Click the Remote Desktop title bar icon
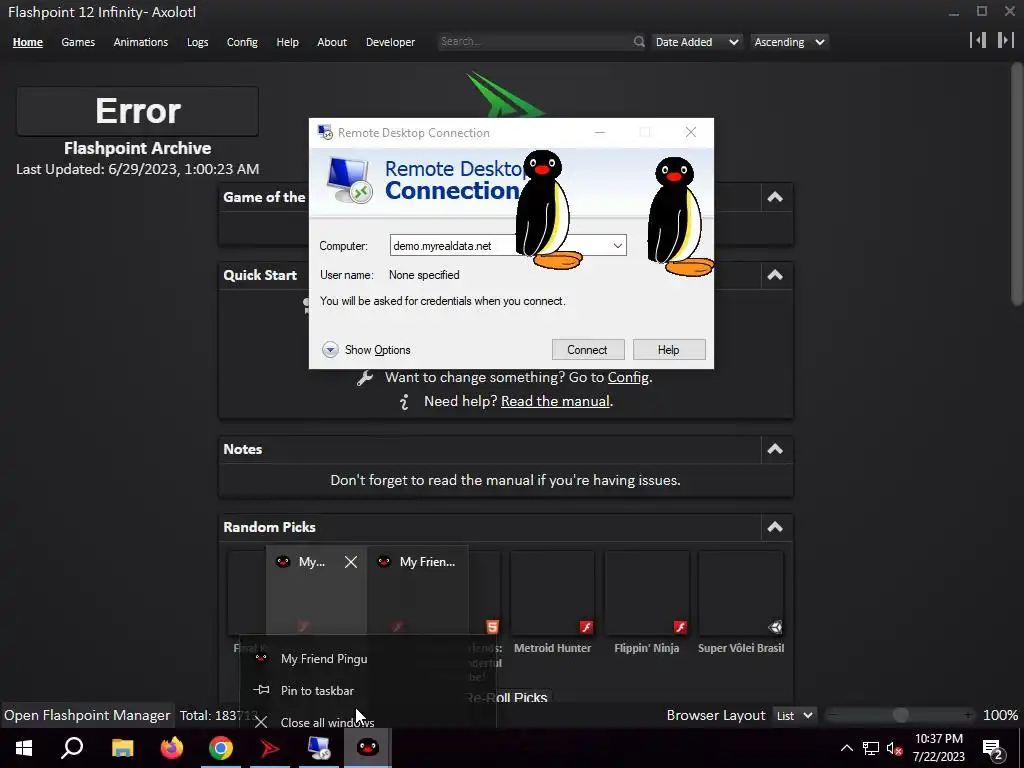1024x768 pixels. pyautogui.click(x=325, y=133)
